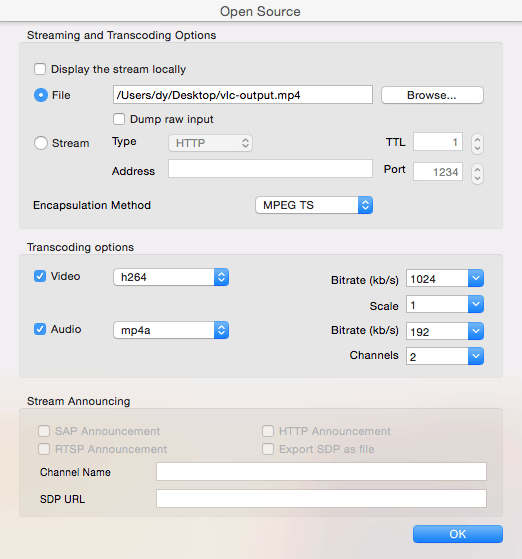
Task: Uncheck the Audio transcoding checkbox
Action: click(40, 329)
